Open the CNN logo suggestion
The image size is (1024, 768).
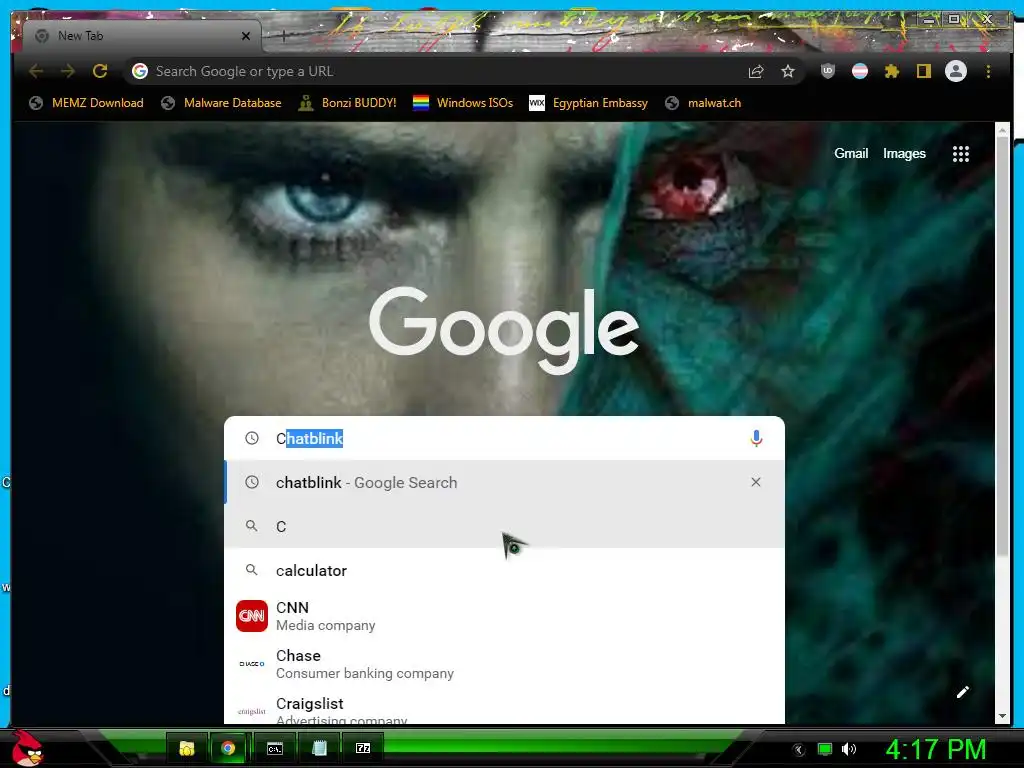(x=252, y=616)
